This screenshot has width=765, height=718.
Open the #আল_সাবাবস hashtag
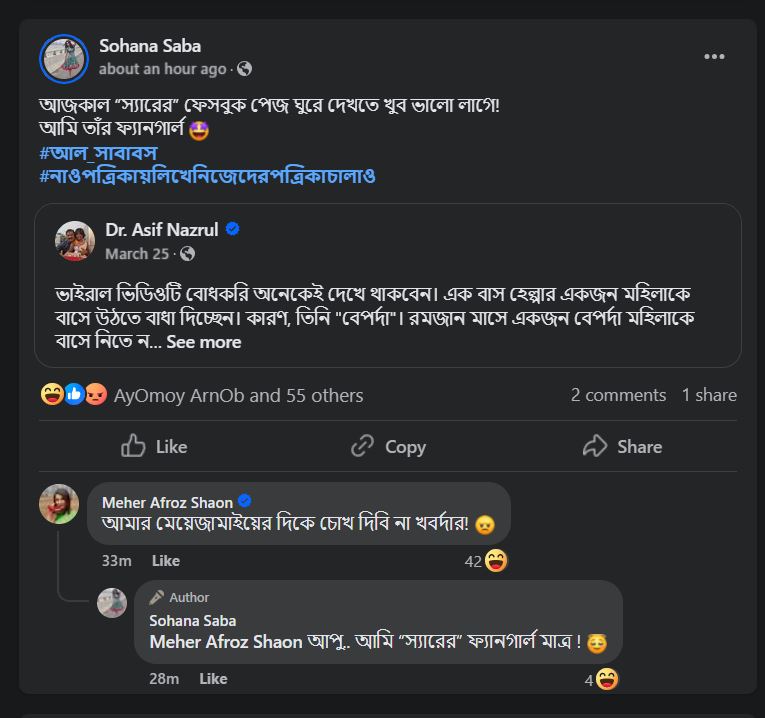coord(99,153)
